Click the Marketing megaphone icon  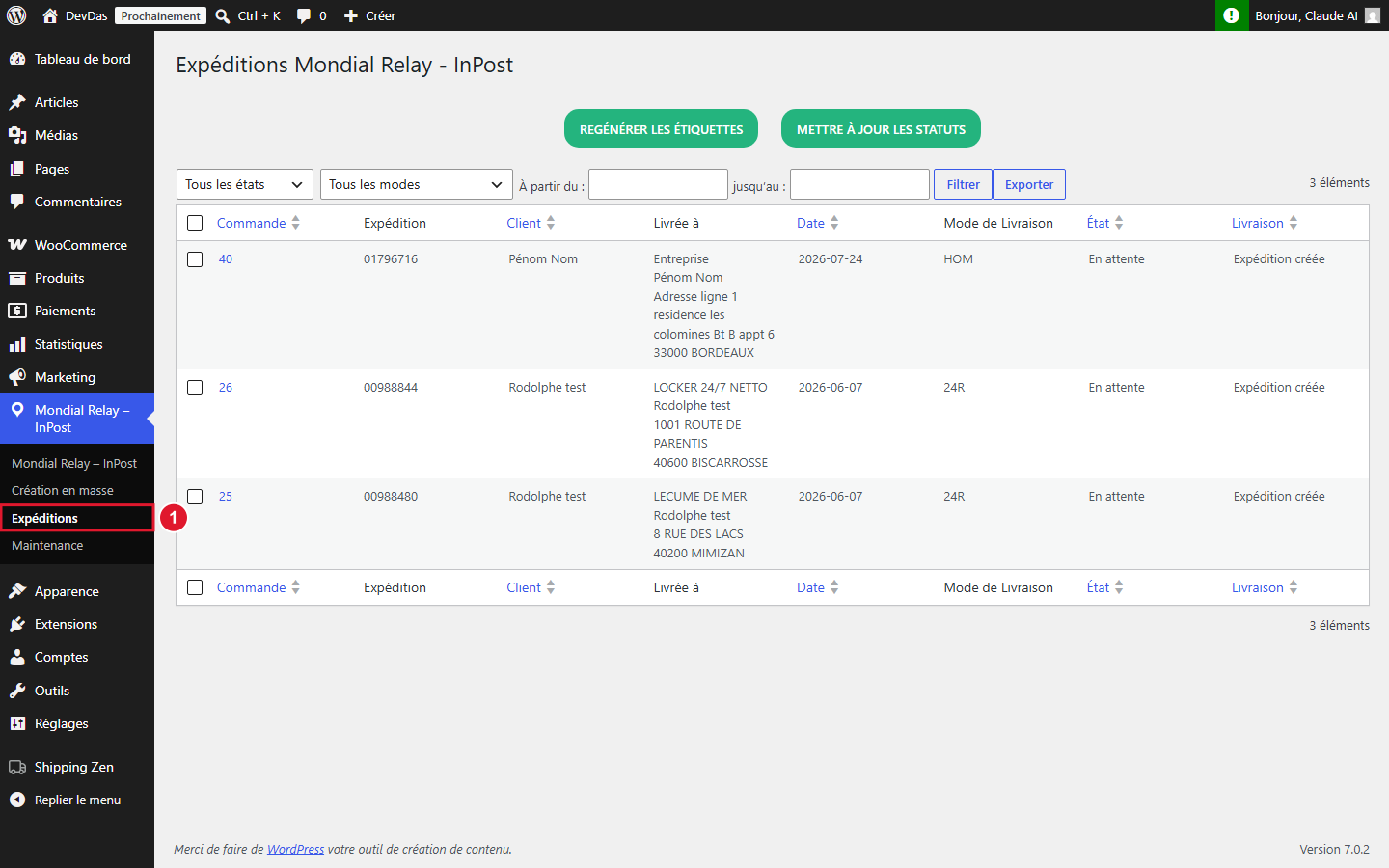point(17,377)
